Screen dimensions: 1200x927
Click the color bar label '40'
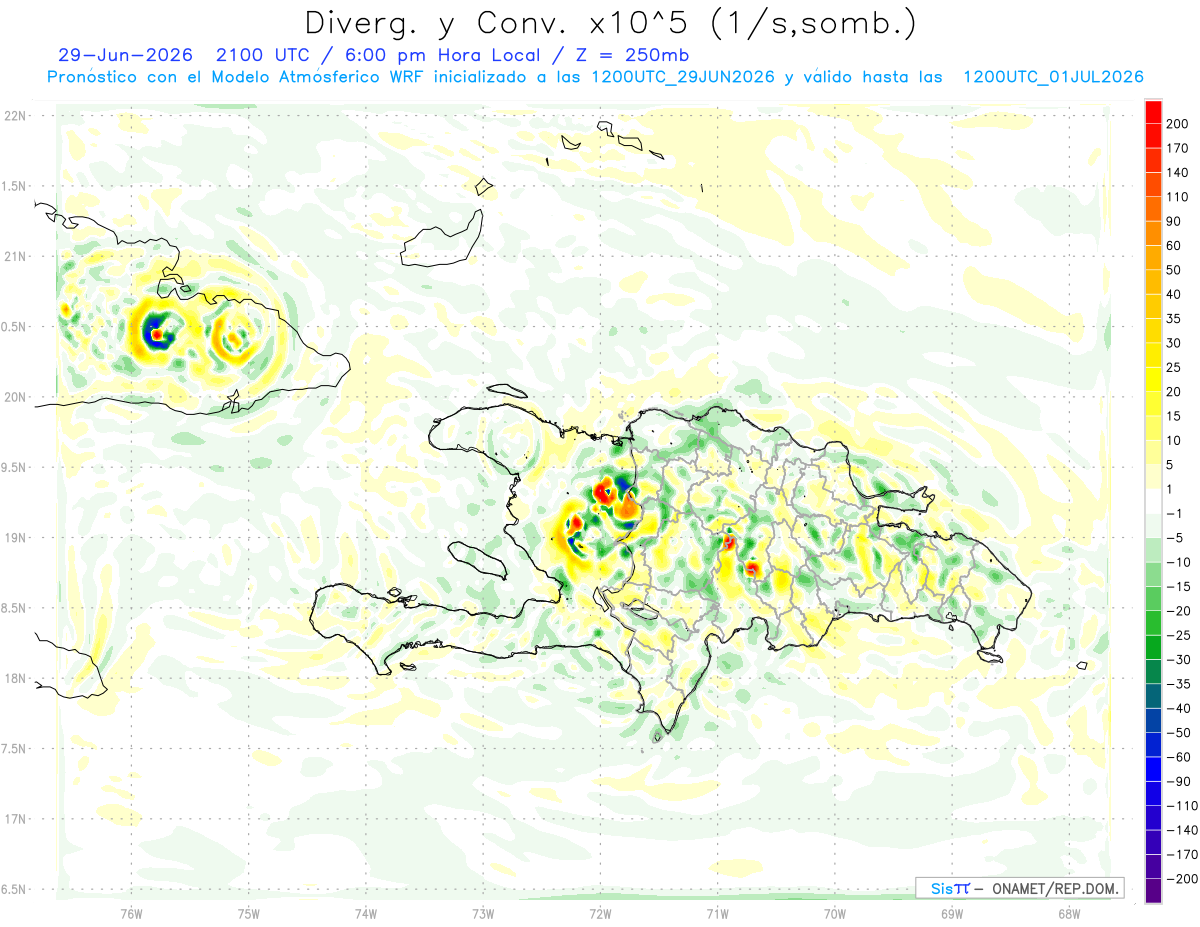click(x=1174, y=294)
